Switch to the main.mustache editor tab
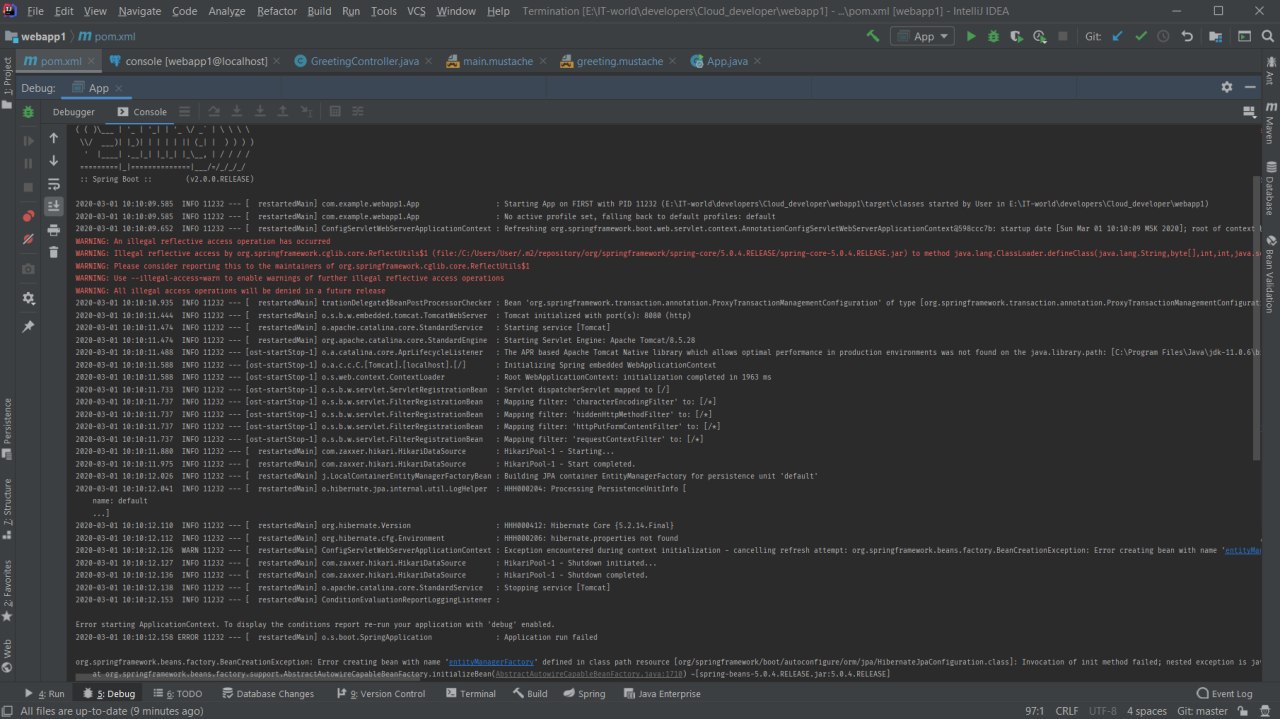The image size is (1280, 719). [x=497, y=61]
